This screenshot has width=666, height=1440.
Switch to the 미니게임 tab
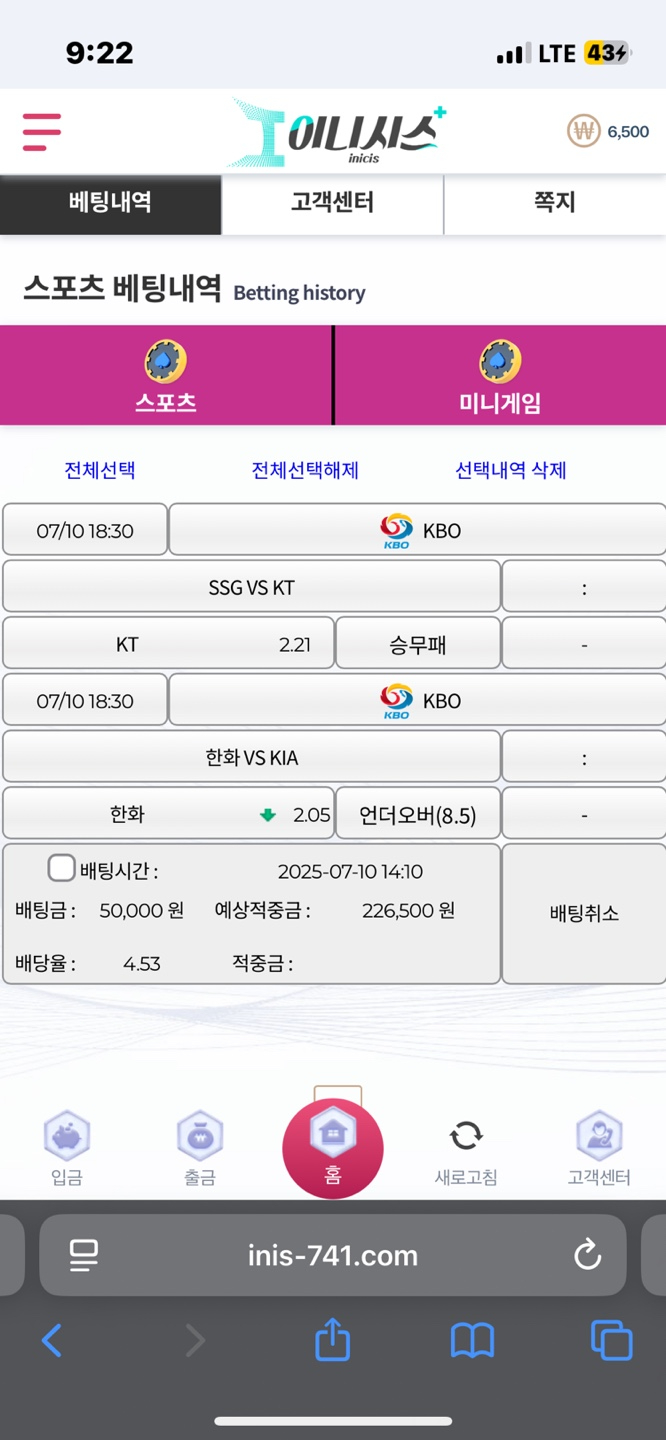500,375
